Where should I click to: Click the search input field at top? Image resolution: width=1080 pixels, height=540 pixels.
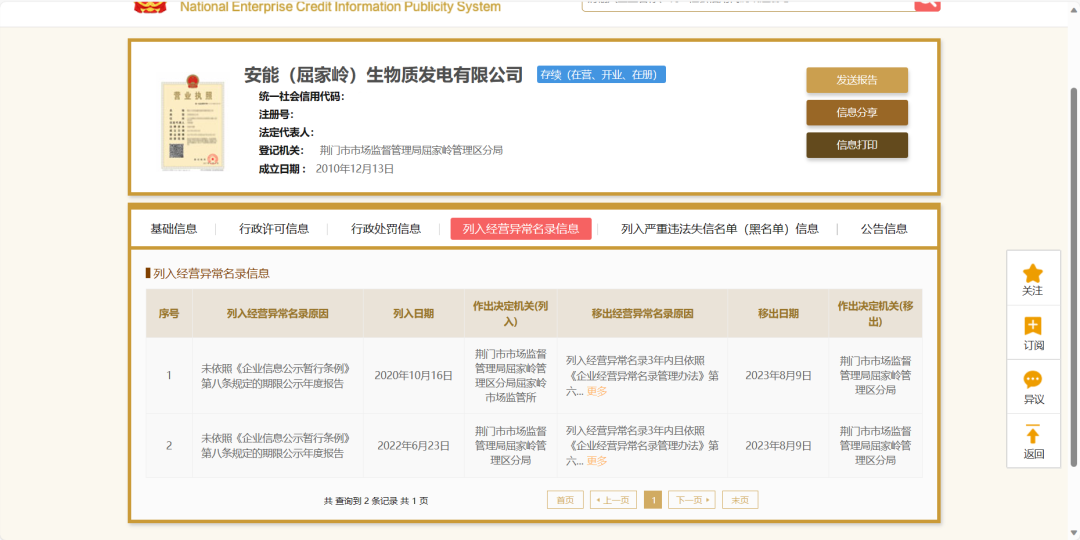(x=747, y=4)
